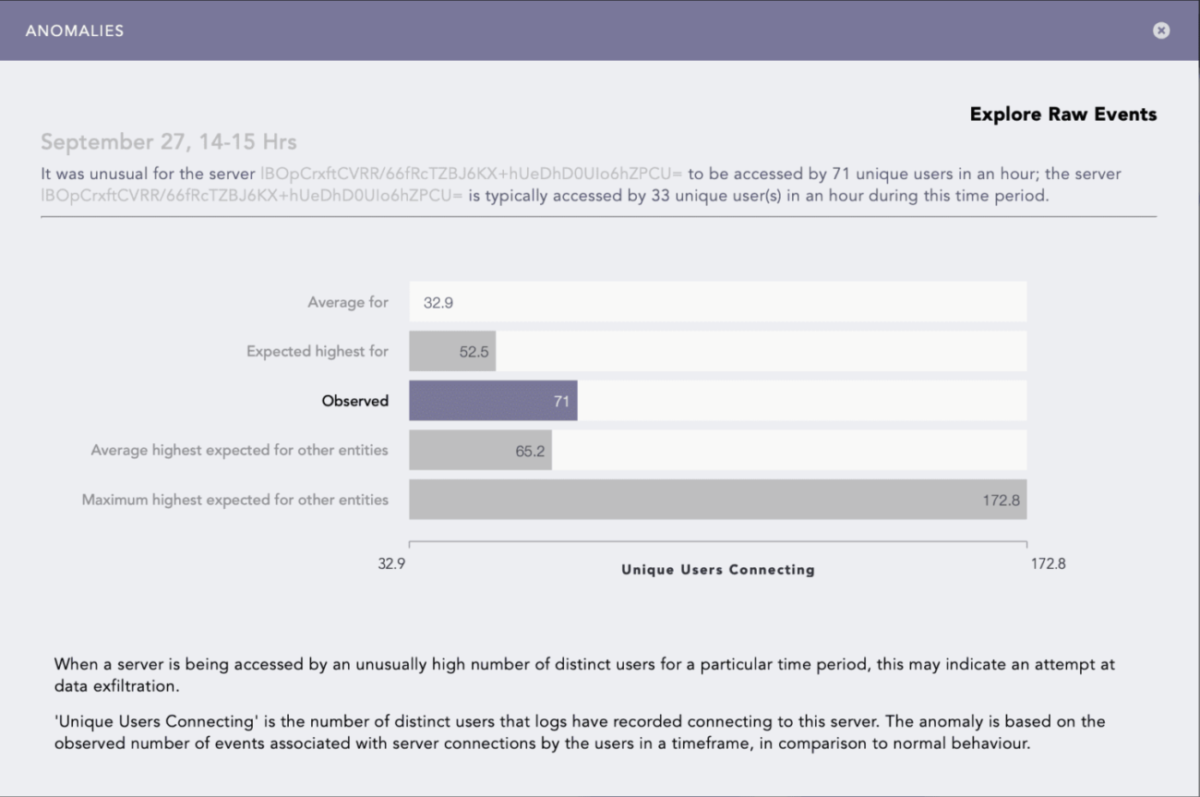This screenshot has height=797, width=1200.
Task: Click the 172.8 axis maximum label
Action: pyautogui.click(x=1048, y=564)
